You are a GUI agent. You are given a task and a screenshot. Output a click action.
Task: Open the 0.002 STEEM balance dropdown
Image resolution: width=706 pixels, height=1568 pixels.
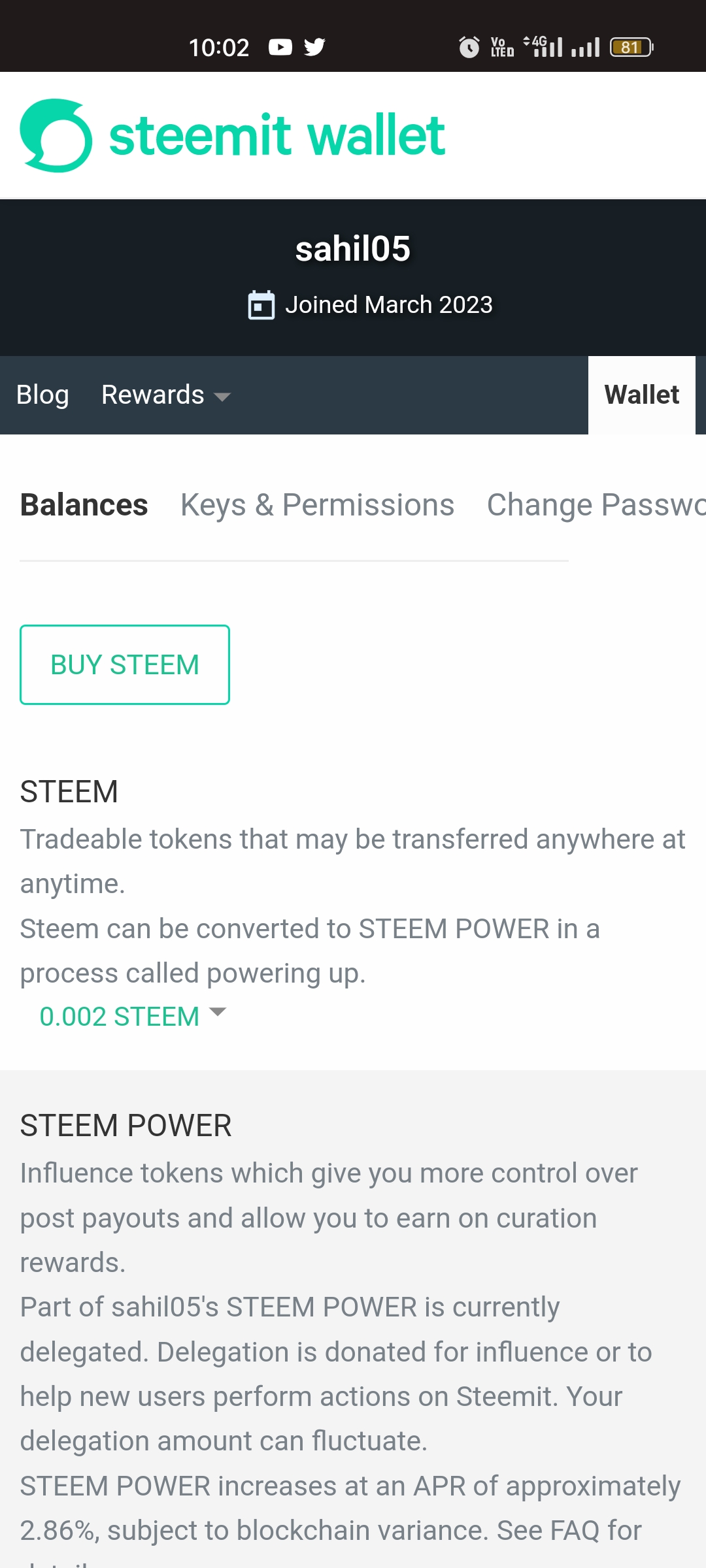pyautogui.click(x=120, y=1017)
